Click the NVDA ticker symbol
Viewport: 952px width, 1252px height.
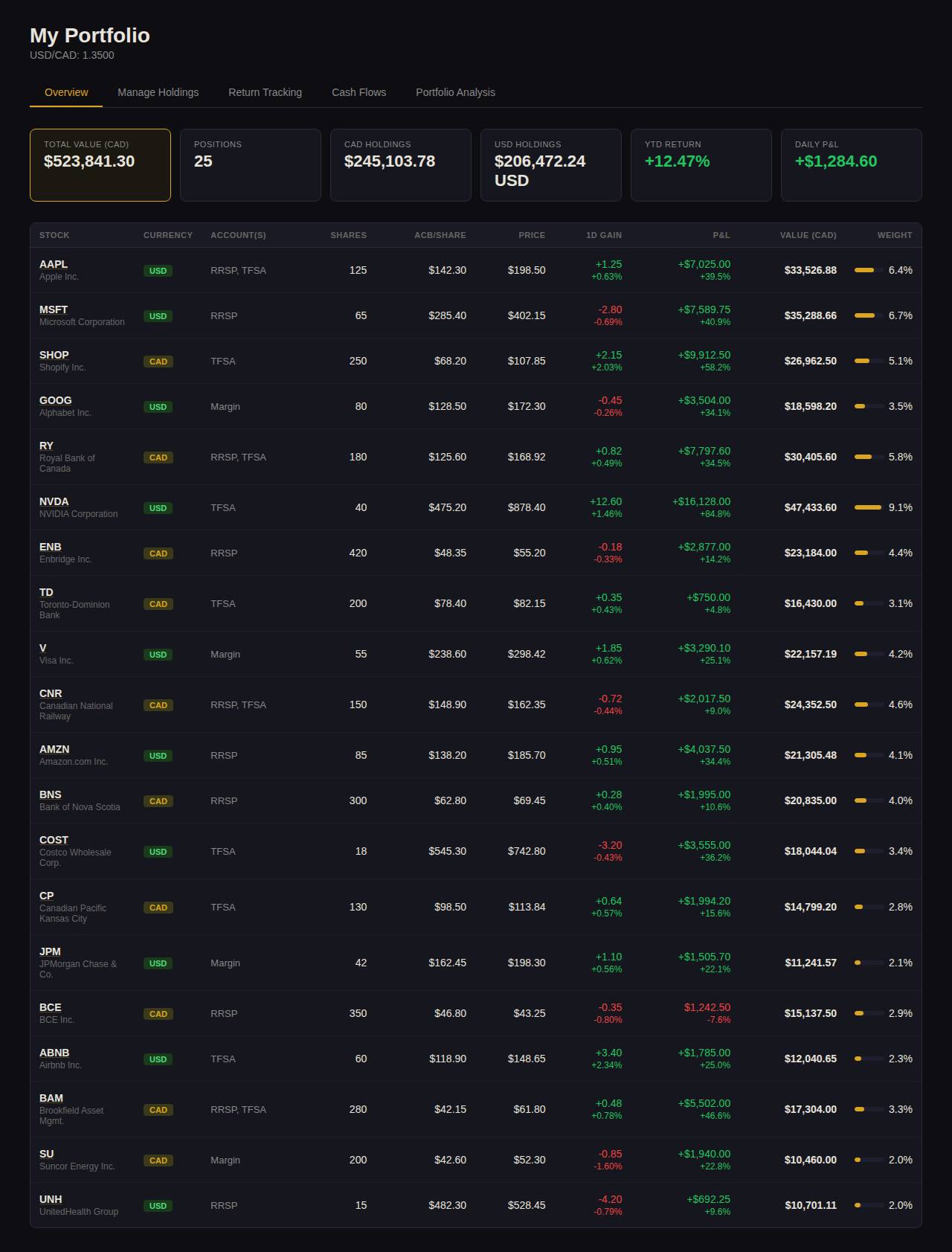[54, 501]
